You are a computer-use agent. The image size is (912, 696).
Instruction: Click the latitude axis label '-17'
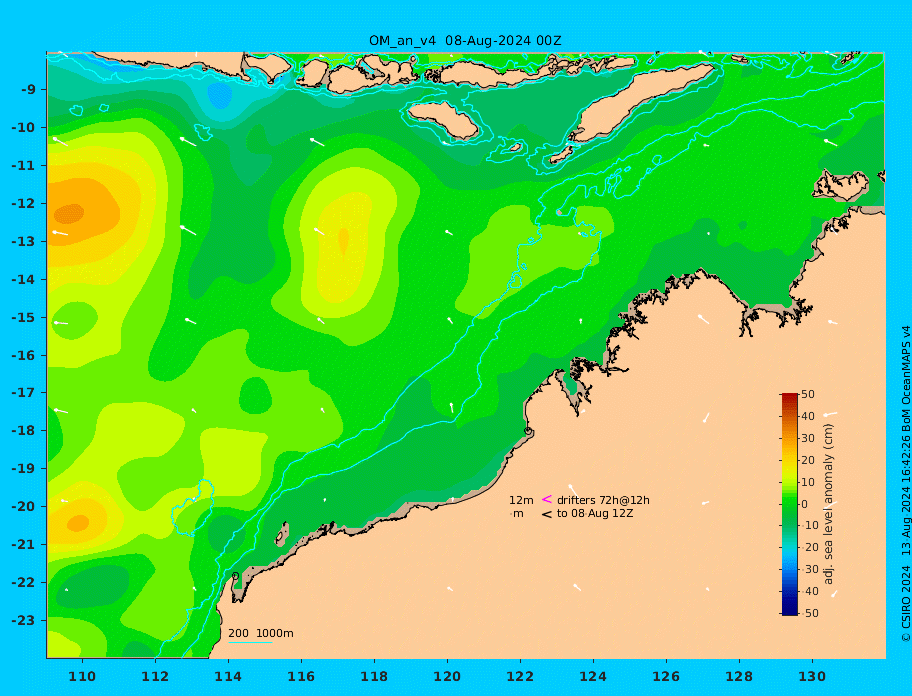[x=23, y=393]
